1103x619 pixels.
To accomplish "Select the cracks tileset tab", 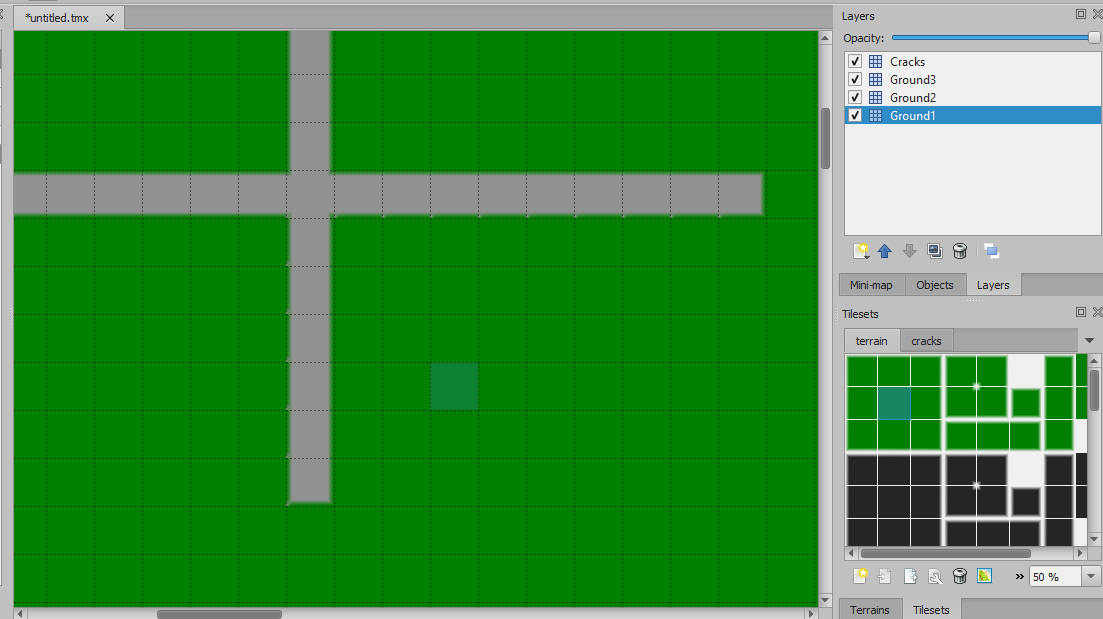I will pos(926,341).
